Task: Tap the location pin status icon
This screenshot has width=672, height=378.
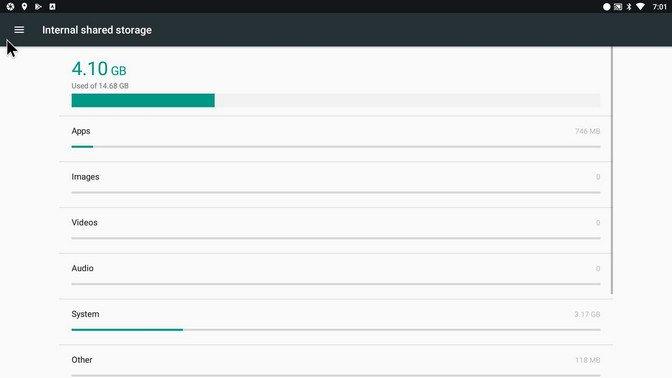Action: pos(24,6)
